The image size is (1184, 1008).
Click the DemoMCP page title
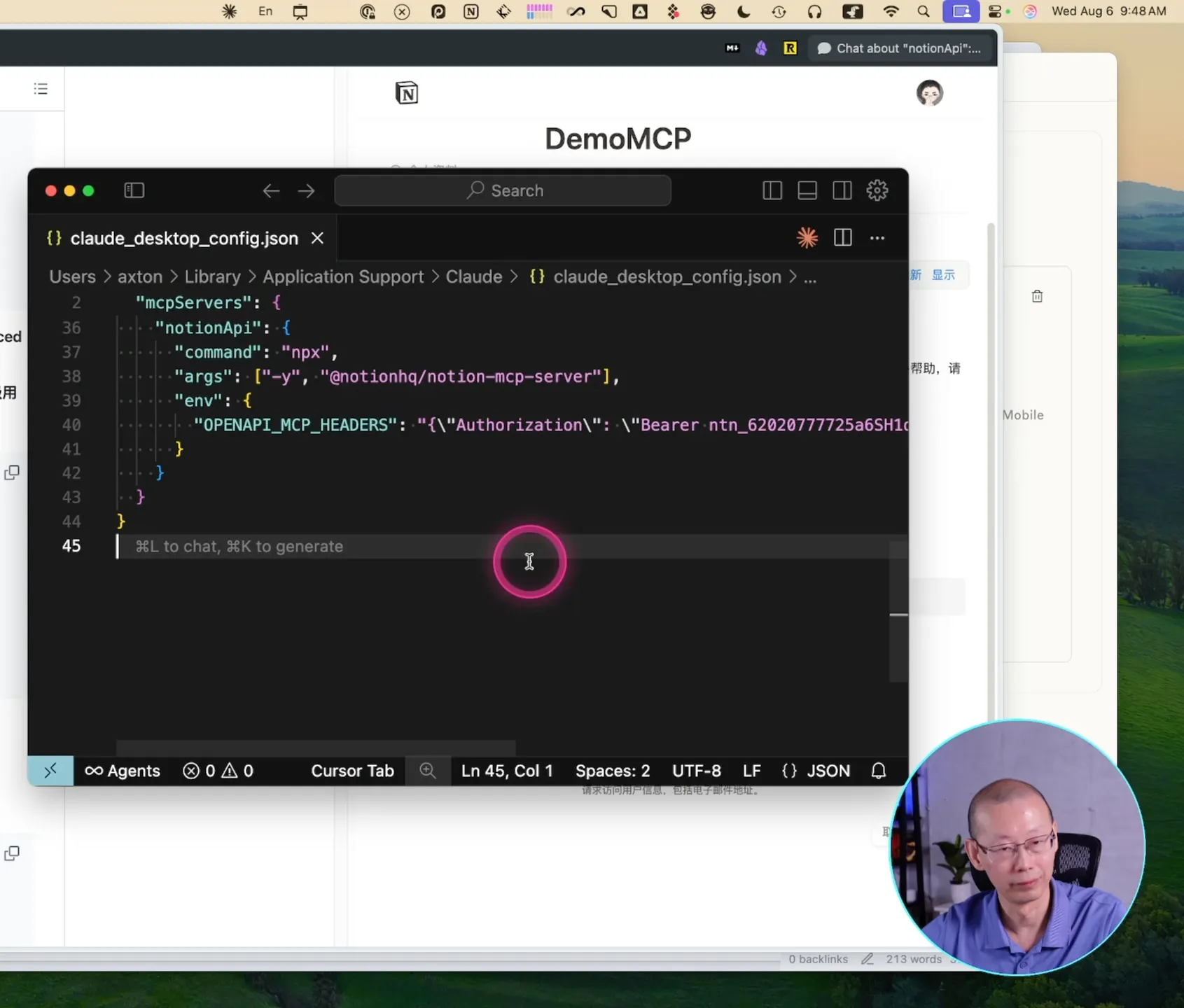pyautogui.click(x=618, y=139)
